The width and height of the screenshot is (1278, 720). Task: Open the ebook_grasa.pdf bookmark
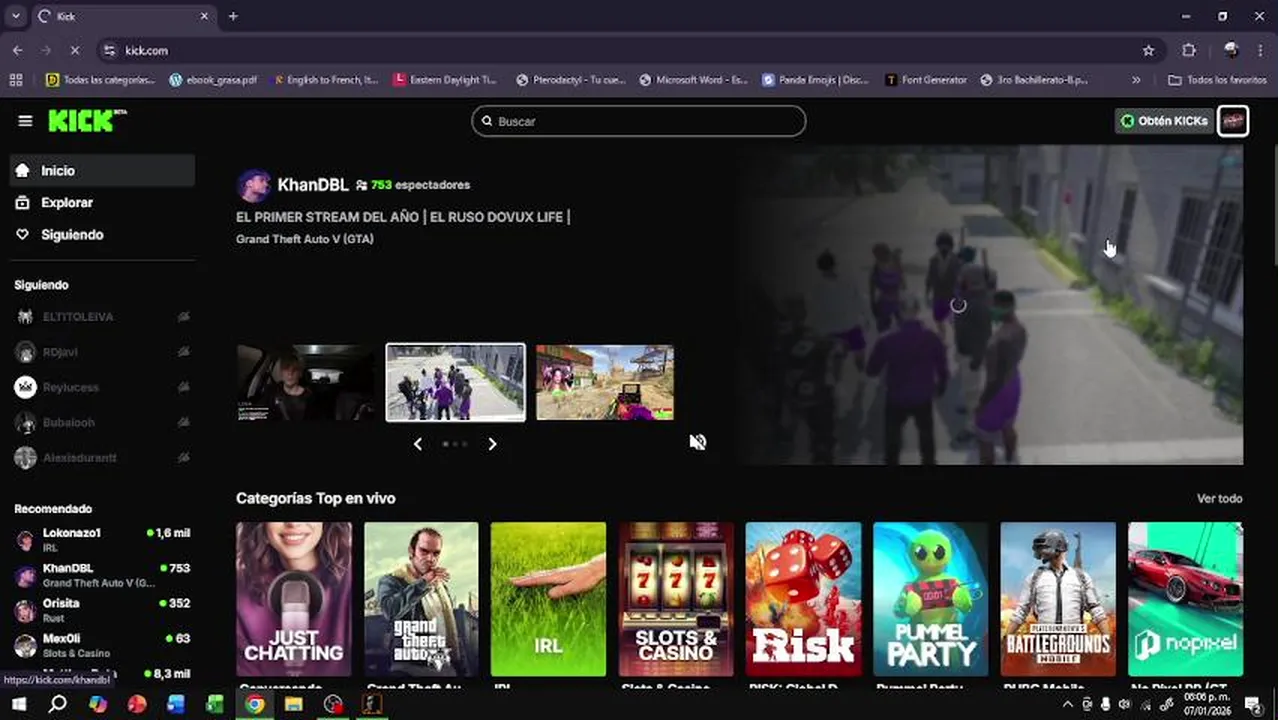213,80
